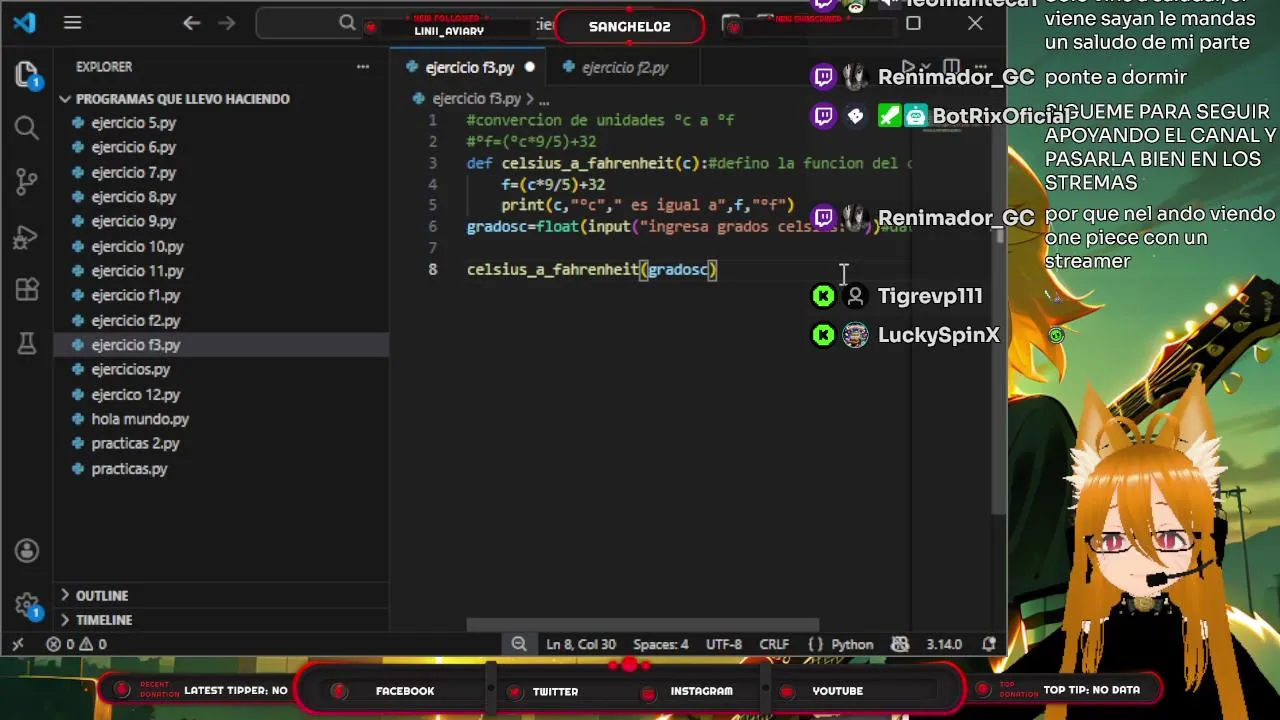Open ejercicios.py in explorer

pyautogui.click(x=130, y=369)
